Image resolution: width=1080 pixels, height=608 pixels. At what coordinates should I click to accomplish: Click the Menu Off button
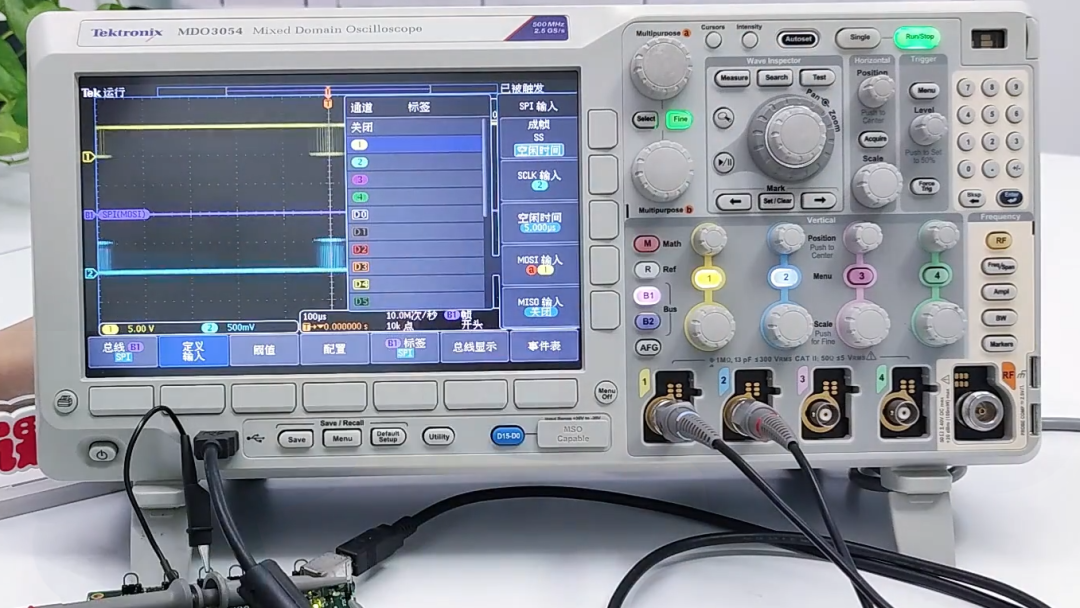pyautogui.click(x=606, y=393)
